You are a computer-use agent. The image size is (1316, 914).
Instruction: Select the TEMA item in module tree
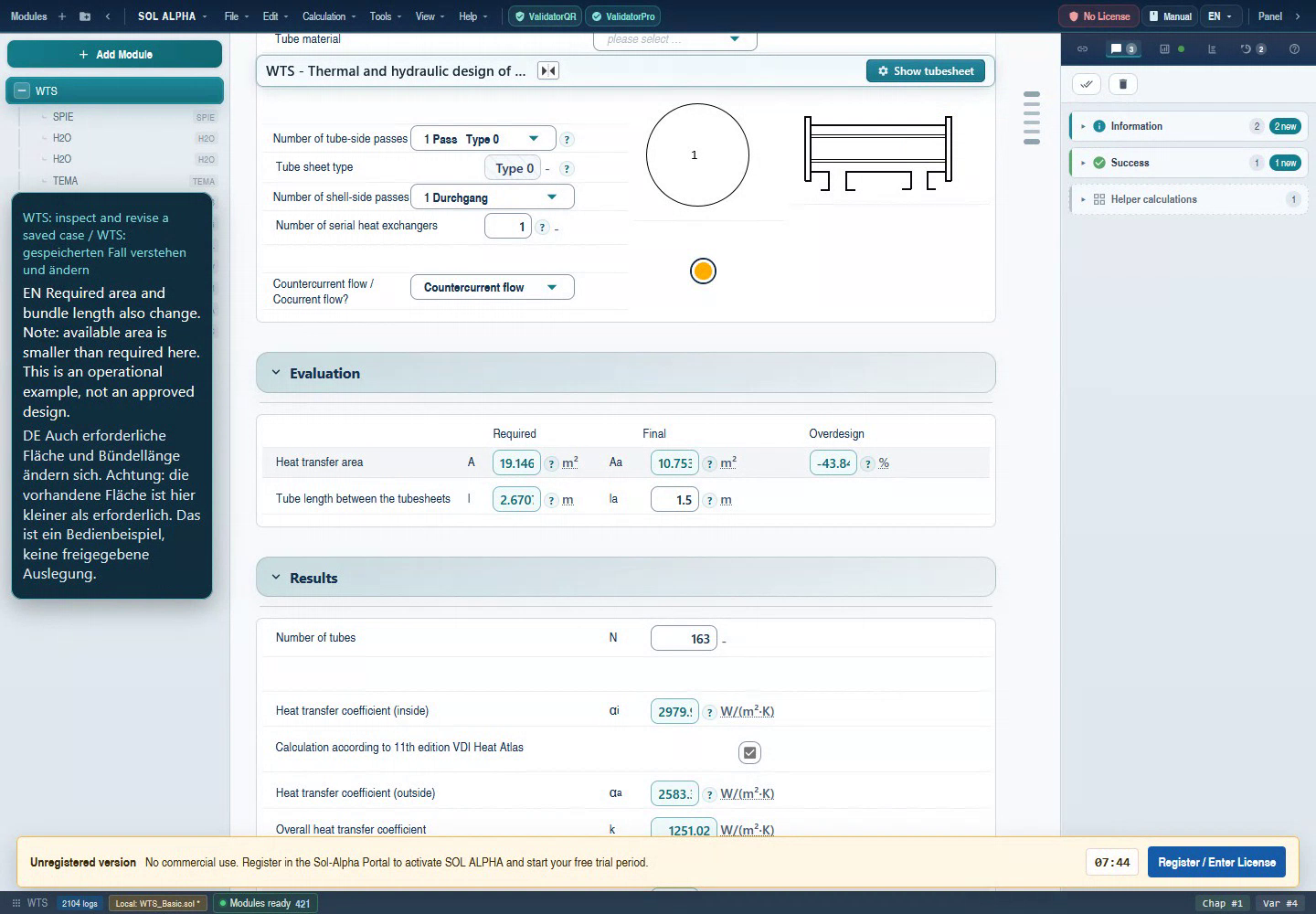65,181
